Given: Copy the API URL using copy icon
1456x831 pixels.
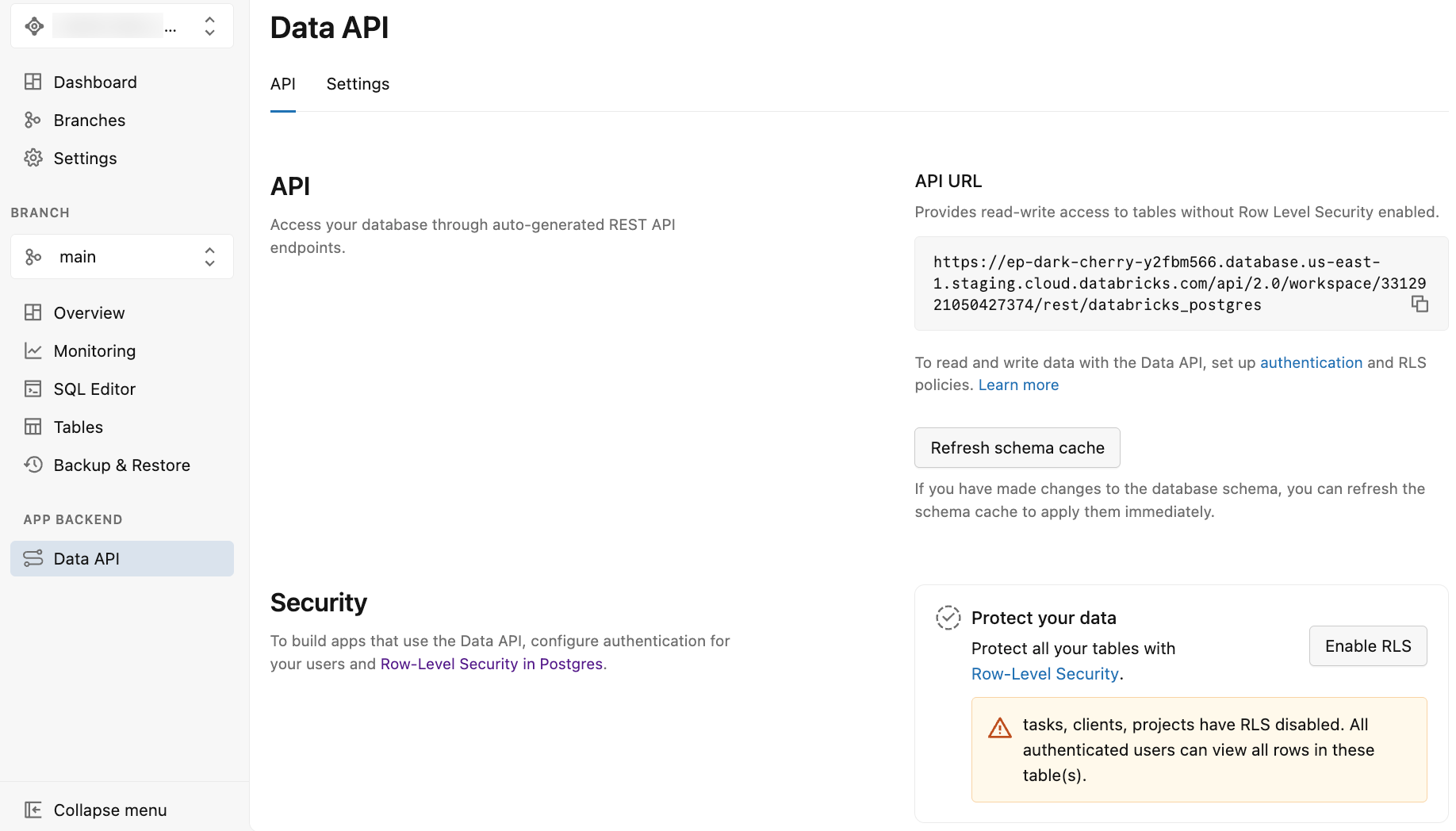Looking at the screenshot, I should click(x=1420, y=304).
